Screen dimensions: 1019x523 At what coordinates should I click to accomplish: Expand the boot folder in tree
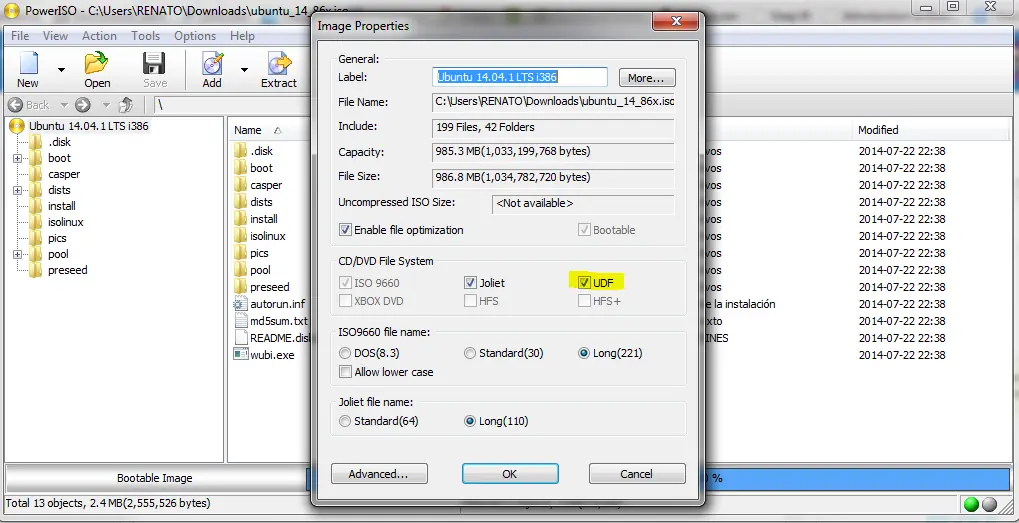[18, 158]
